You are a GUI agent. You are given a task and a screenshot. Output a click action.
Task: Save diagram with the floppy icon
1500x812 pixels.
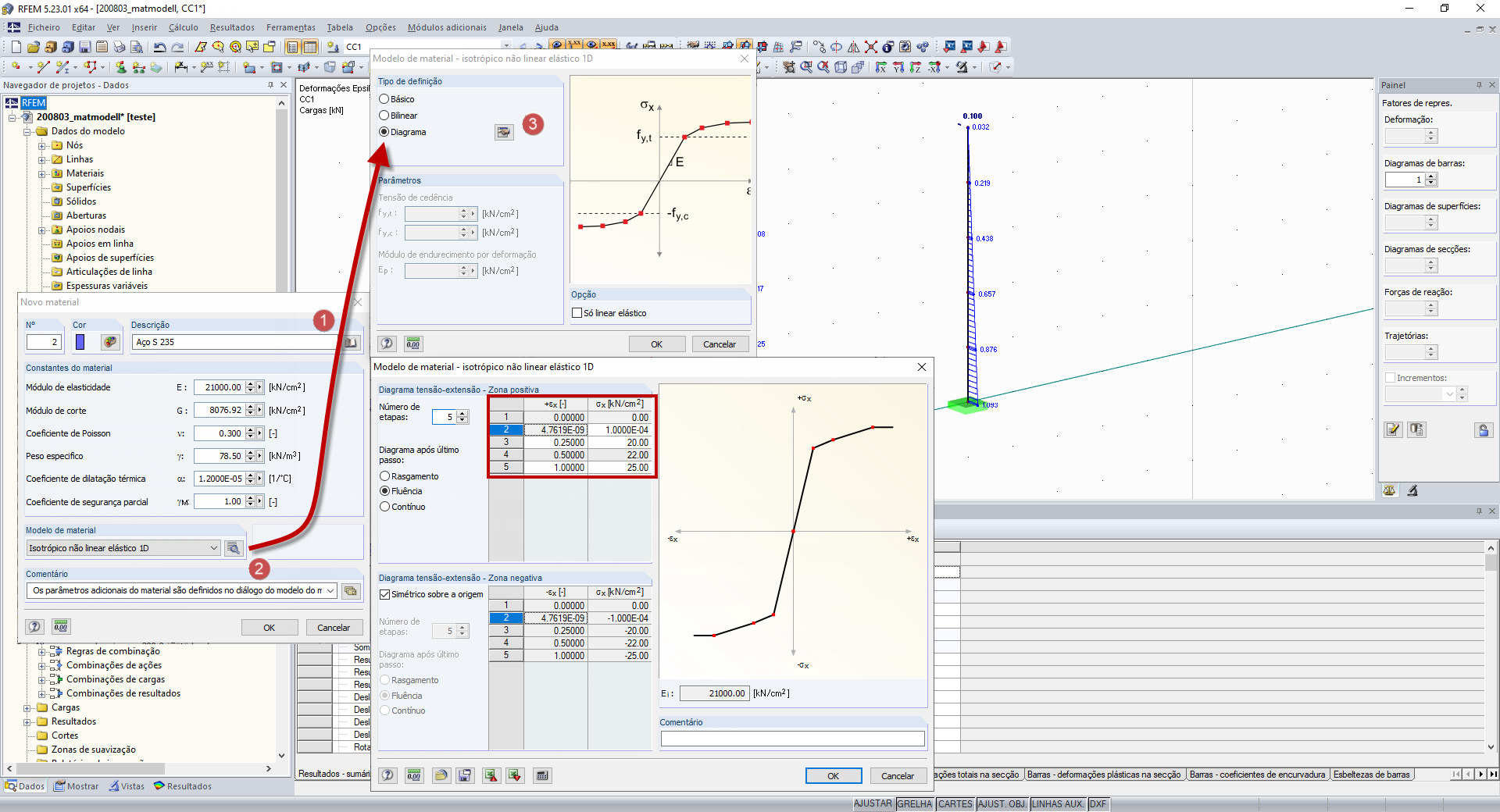[465, 775]
